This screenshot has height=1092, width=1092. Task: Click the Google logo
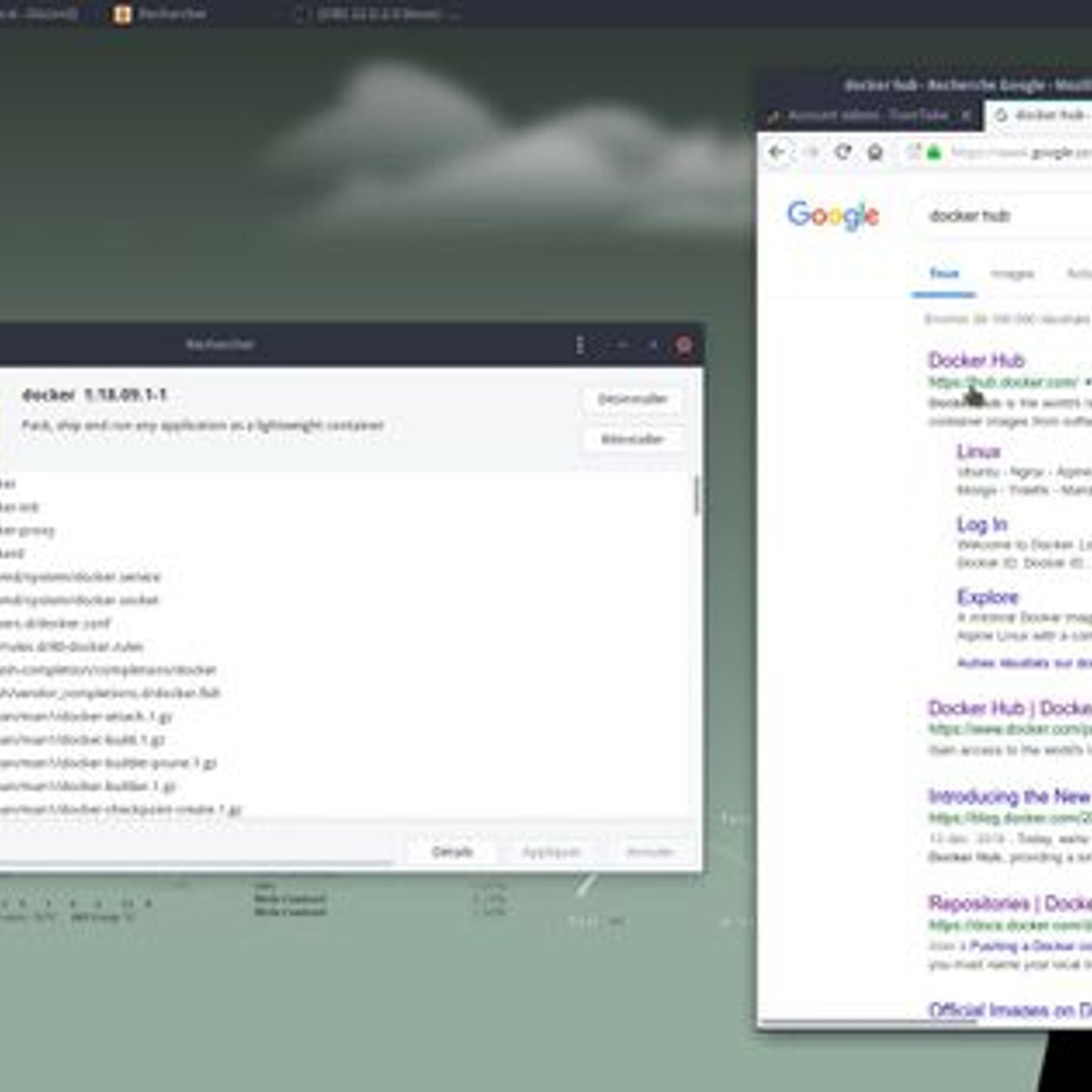(833, 215)
